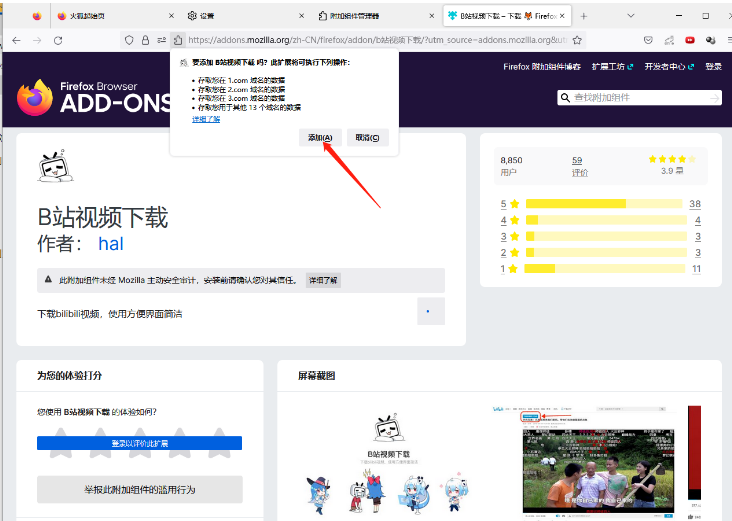Open the new tab plus button
Screen dimensions: 732x521
pos(584,16)
